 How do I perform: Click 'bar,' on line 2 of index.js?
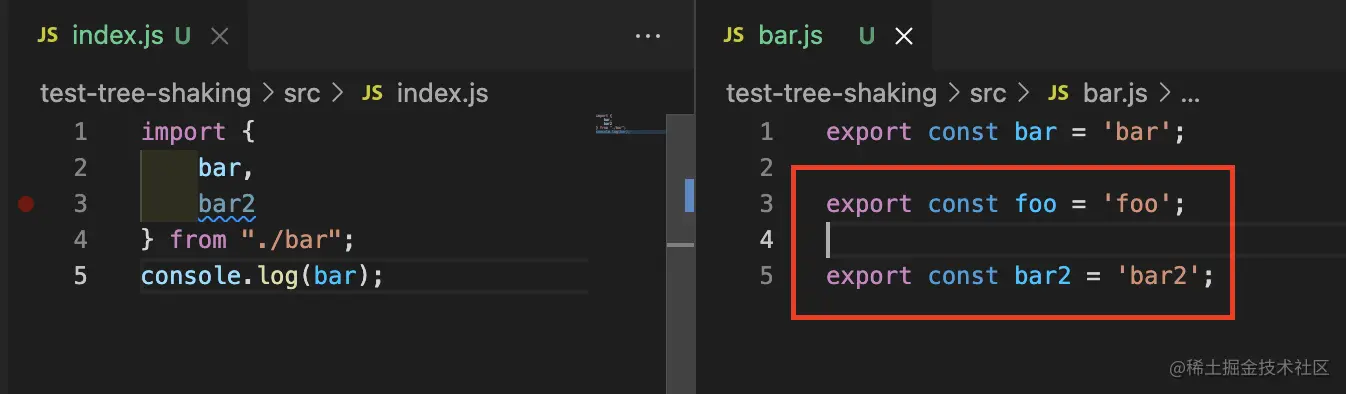coord(226,168)
